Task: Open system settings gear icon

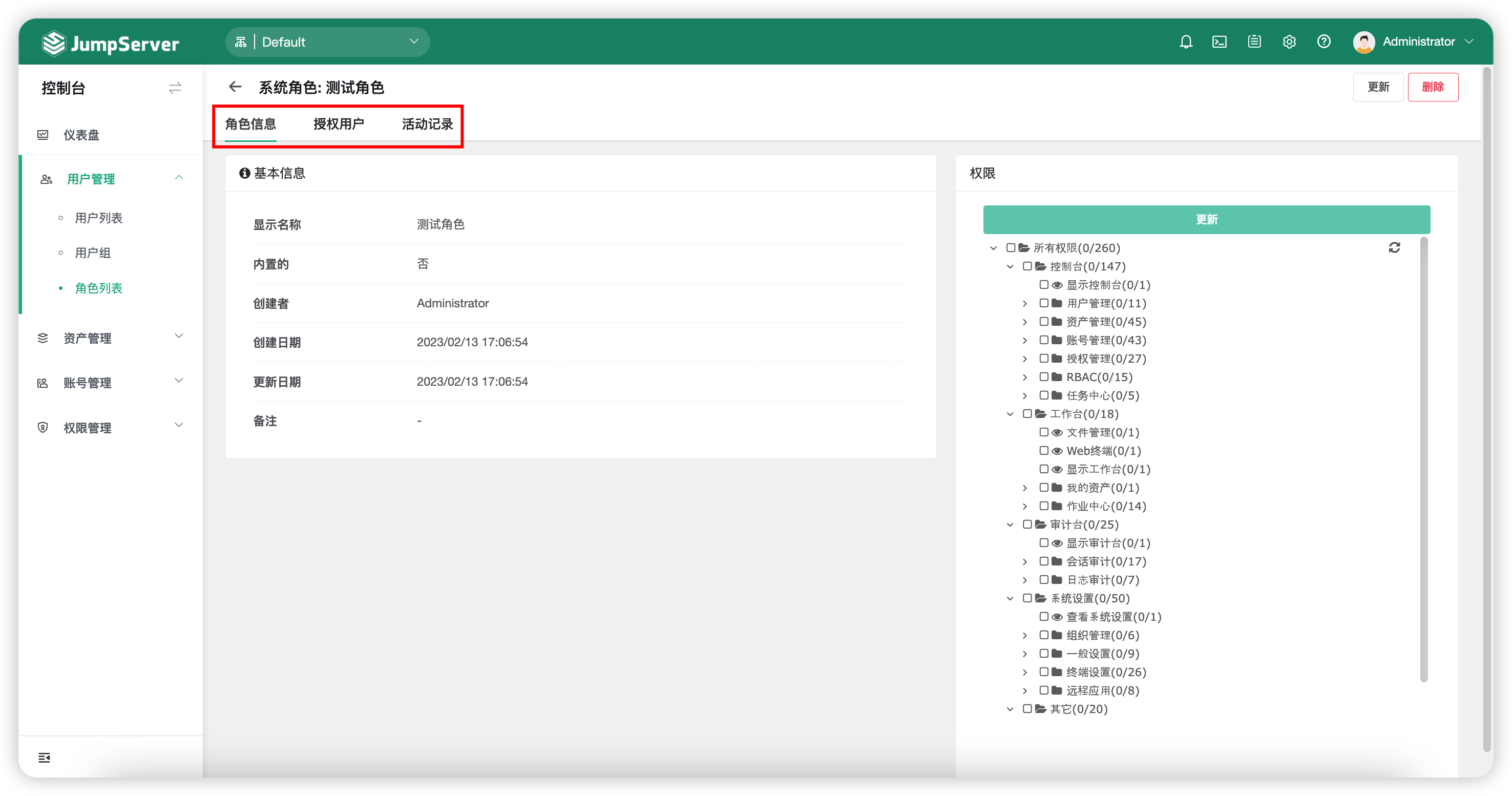Action: [1289, 41]
